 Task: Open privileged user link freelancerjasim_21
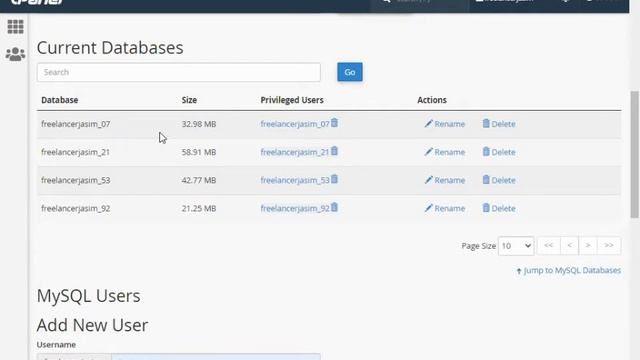(x=295, y=152)
